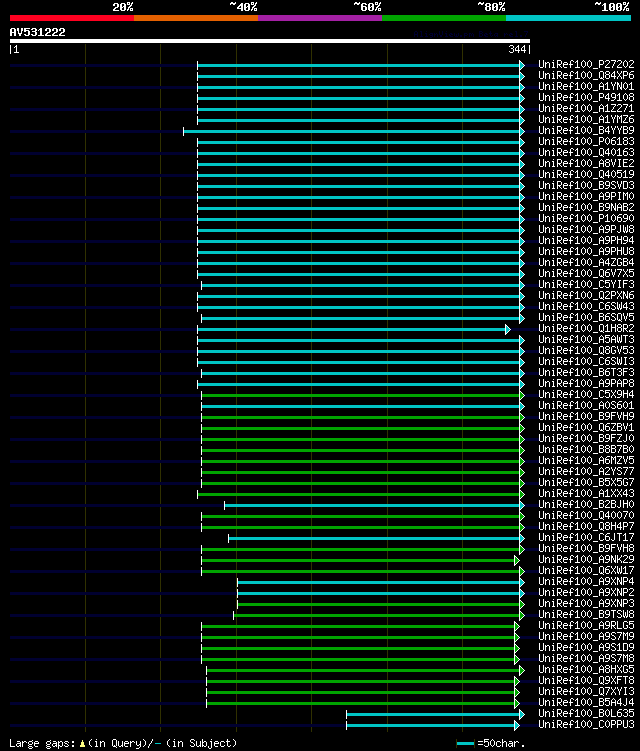Pick the UniRef100_A5AWT3 hit name
640x751 pixels.
click(x=586, y=340)
